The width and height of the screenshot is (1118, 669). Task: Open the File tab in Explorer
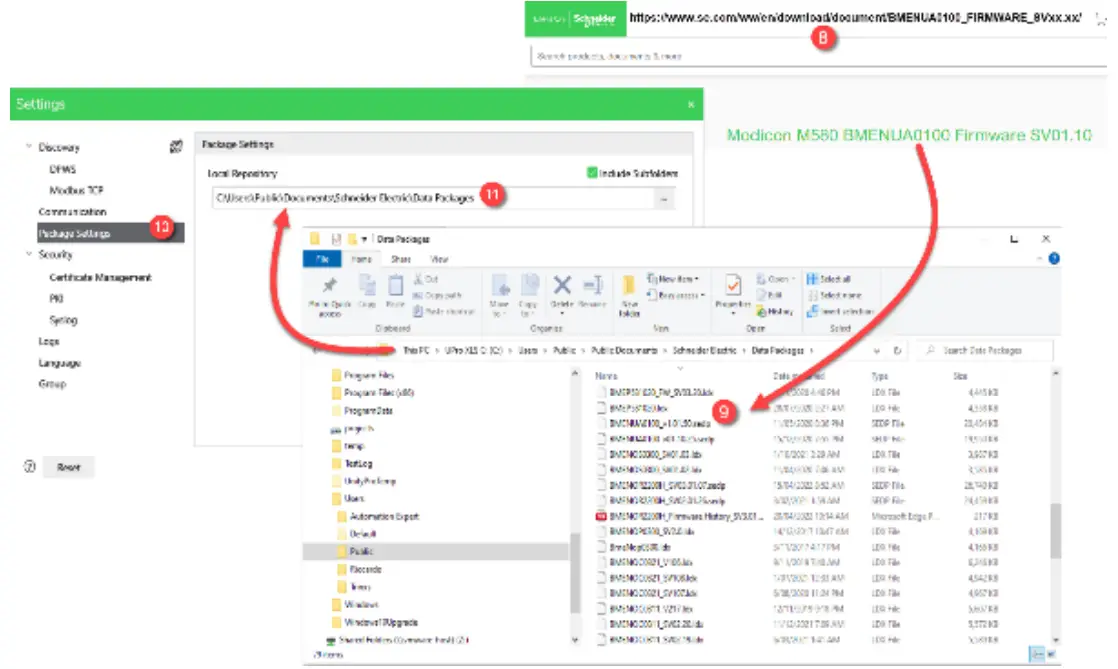(x=322, y=259)
